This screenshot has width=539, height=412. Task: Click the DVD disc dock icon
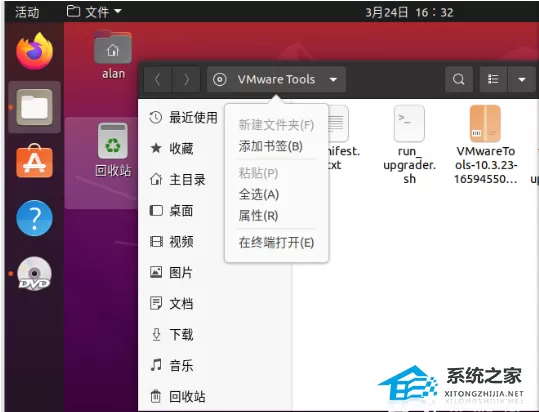tap(34, 274)
